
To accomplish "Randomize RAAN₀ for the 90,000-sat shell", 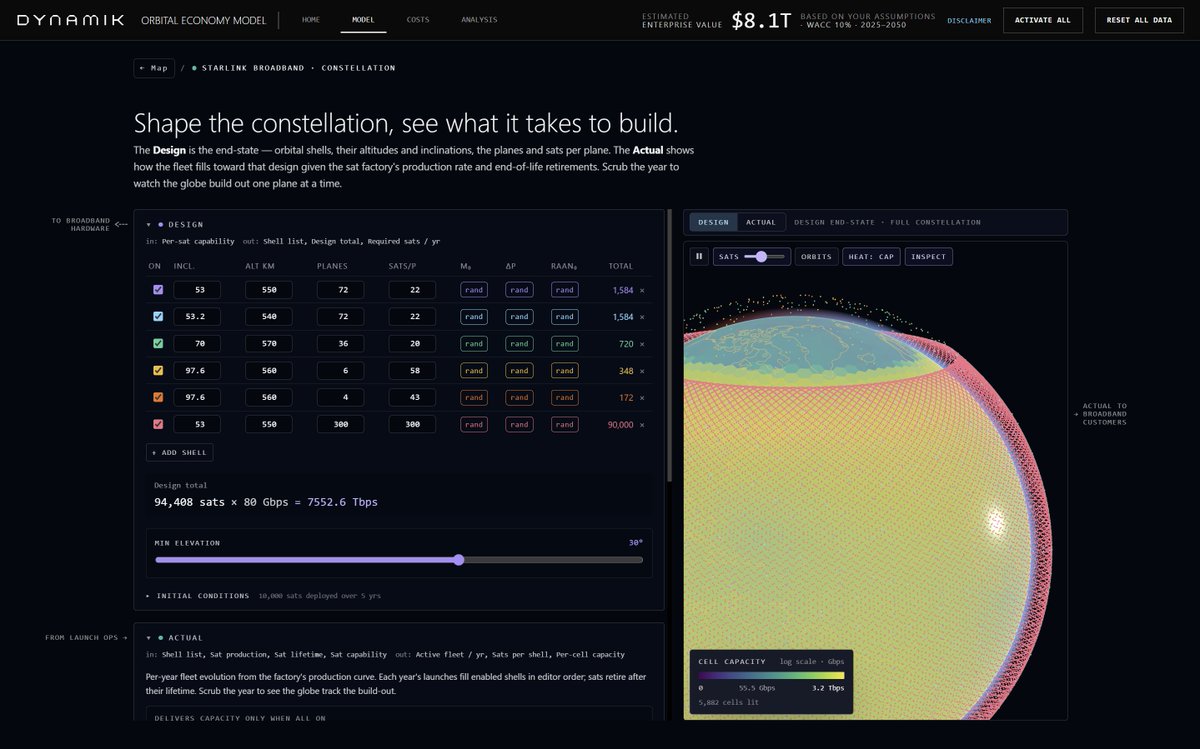I will [x=565, y=425].
